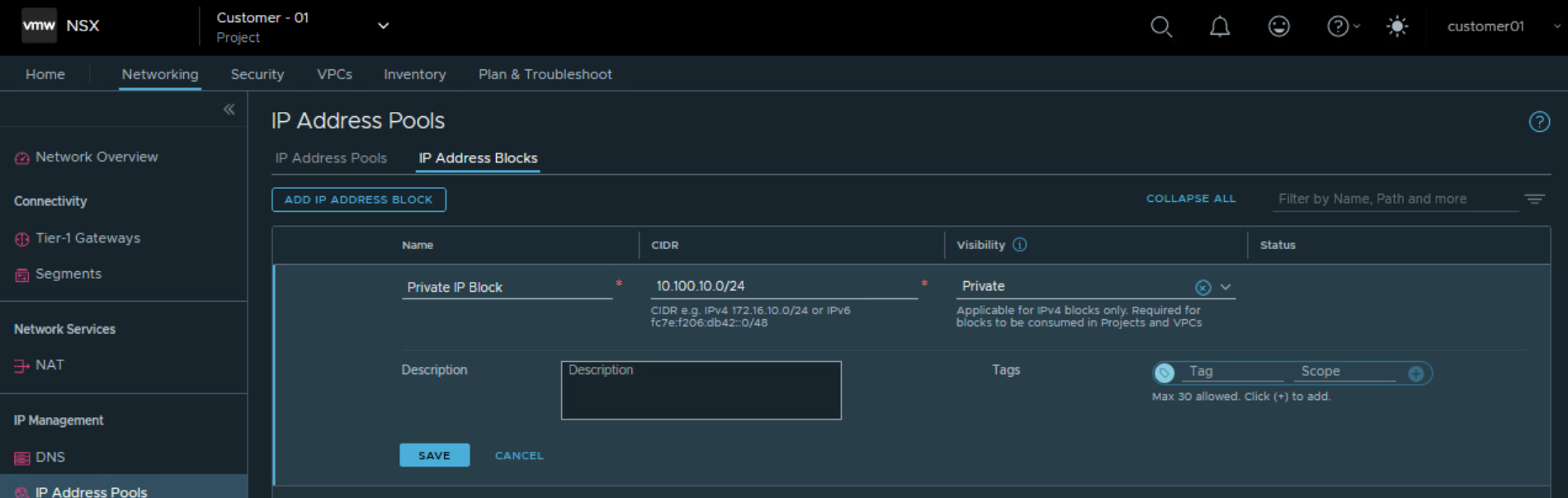The height and width of the screenshot is (498, 1568).
Task: Click the filter lines icon
Action: click(x=1534, y=200)
